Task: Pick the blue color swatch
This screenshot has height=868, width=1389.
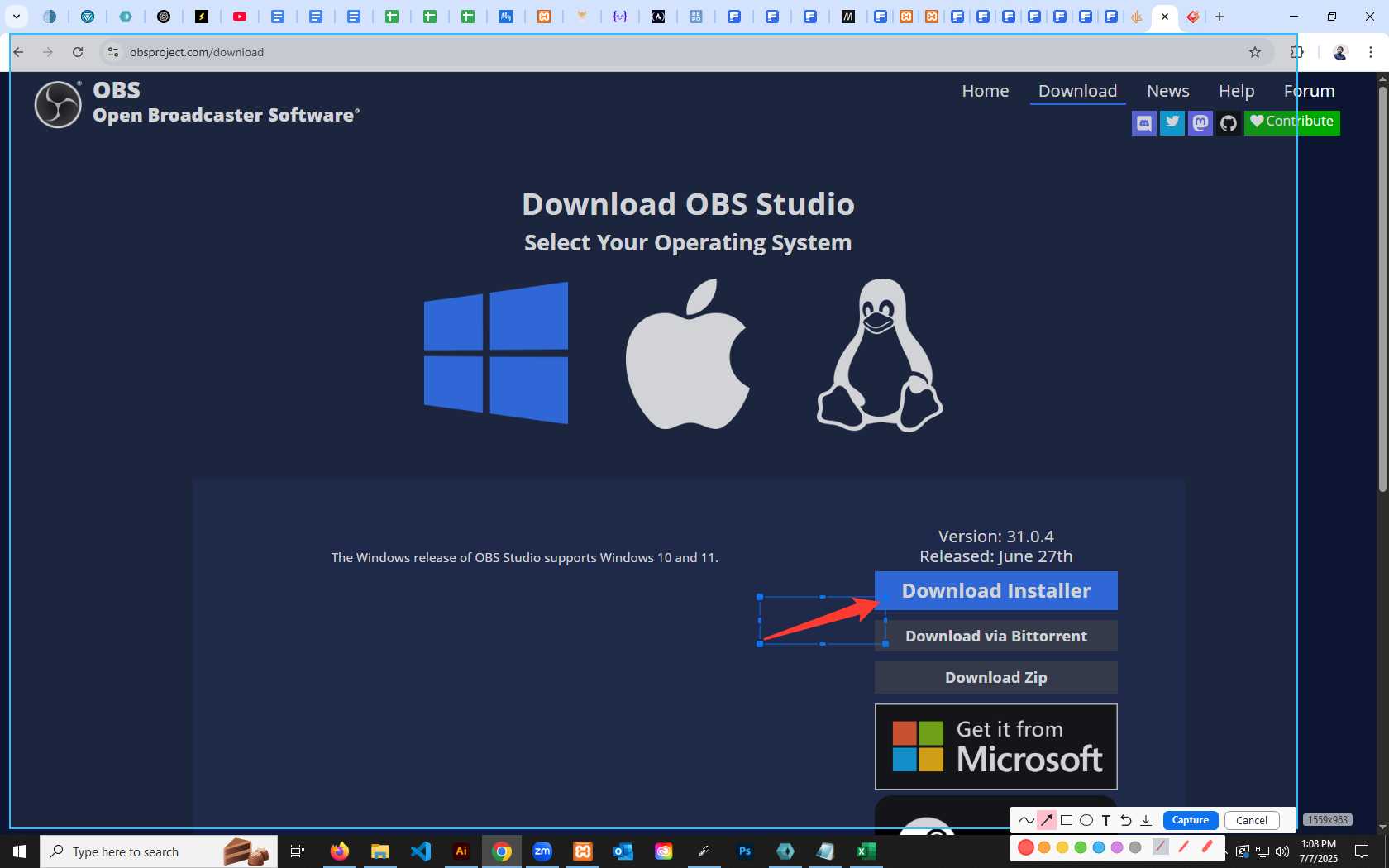Action: (1099, 847)
